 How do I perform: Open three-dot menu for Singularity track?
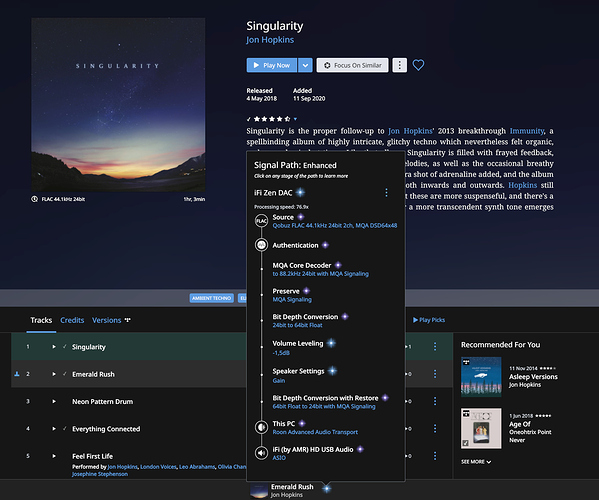(435, 346)
